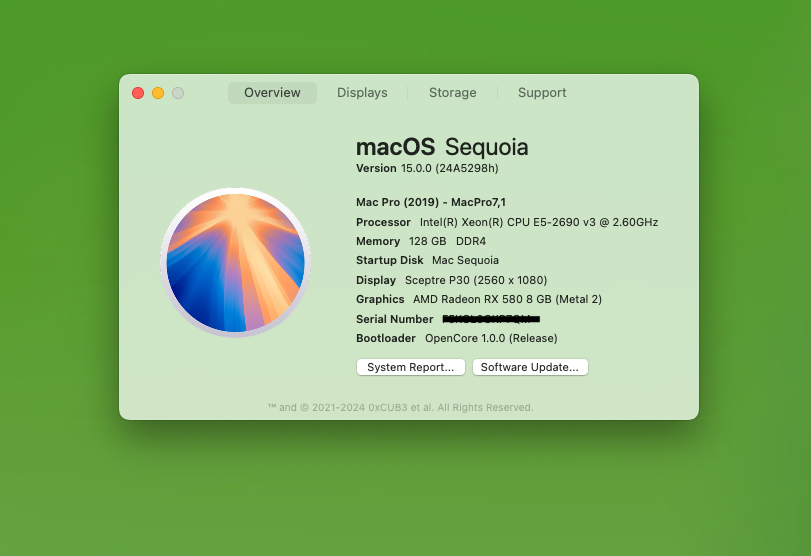Select the Overview tab

coord(272,93)
